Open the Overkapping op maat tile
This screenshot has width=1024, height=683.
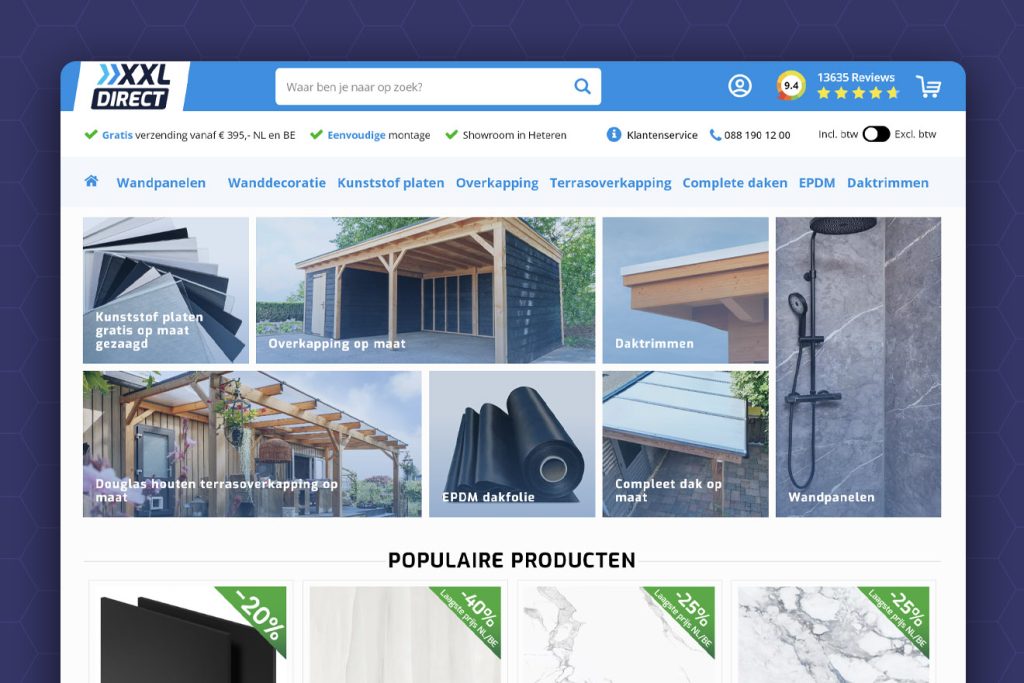[x=425, y=290]
